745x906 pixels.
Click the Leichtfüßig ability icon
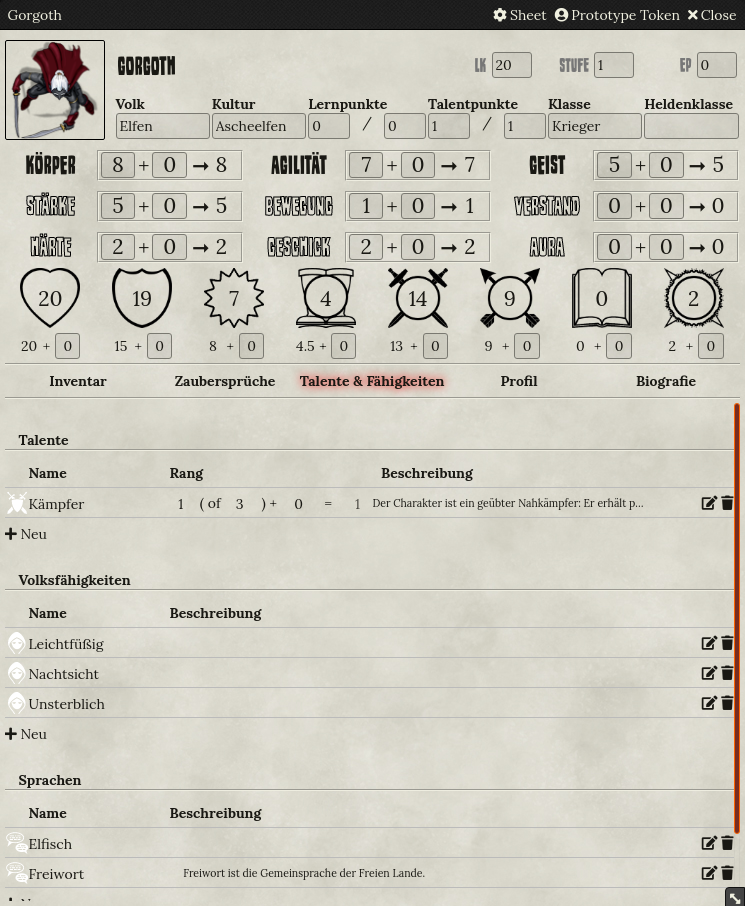click(17, 644)
